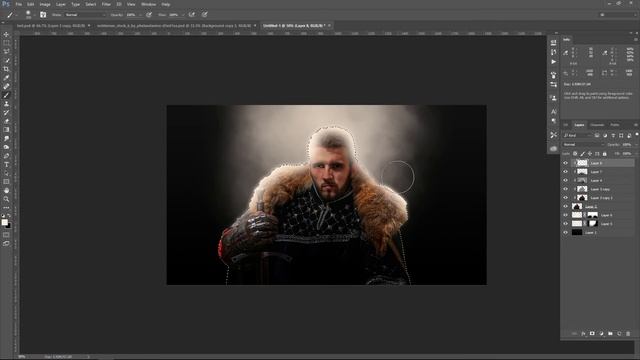Switch to the Channels tab
The width and height of the screenshot is (640, 360).
coord(597,125)
